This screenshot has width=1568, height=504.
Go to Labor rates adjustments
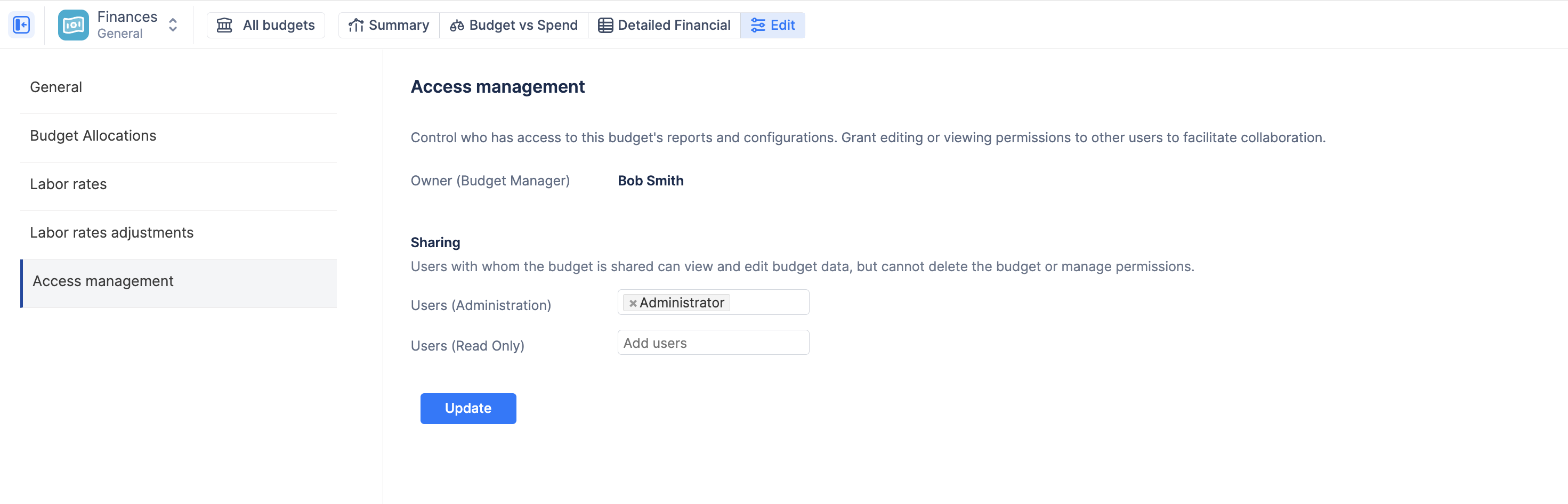(x=112, y=232)
